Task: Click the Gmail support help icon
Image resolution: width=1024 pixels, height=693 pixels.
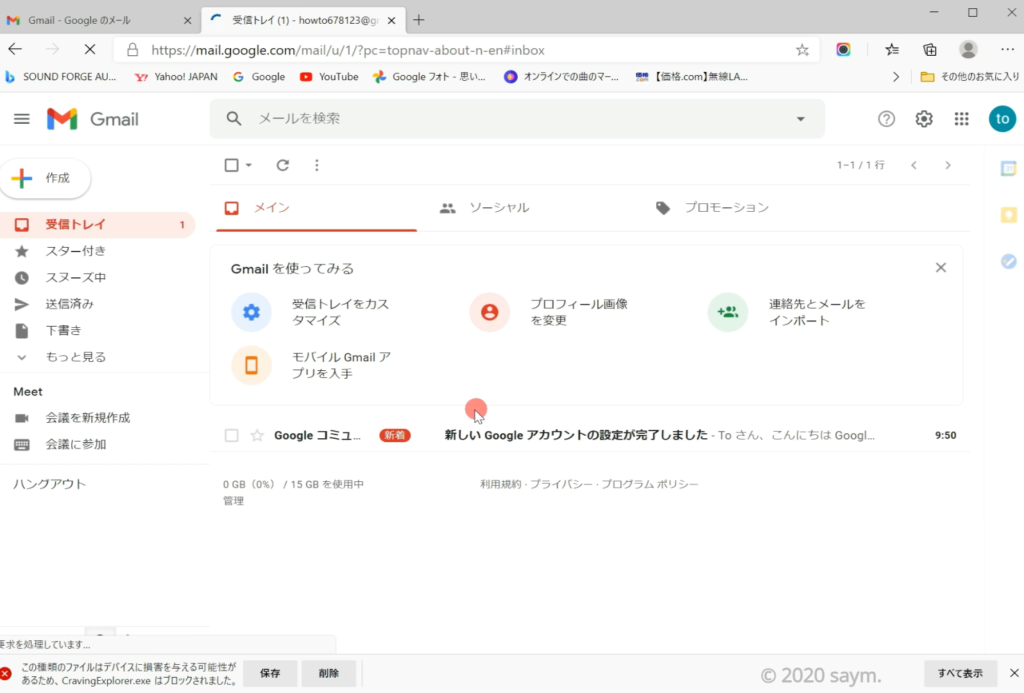Action: 886,119
